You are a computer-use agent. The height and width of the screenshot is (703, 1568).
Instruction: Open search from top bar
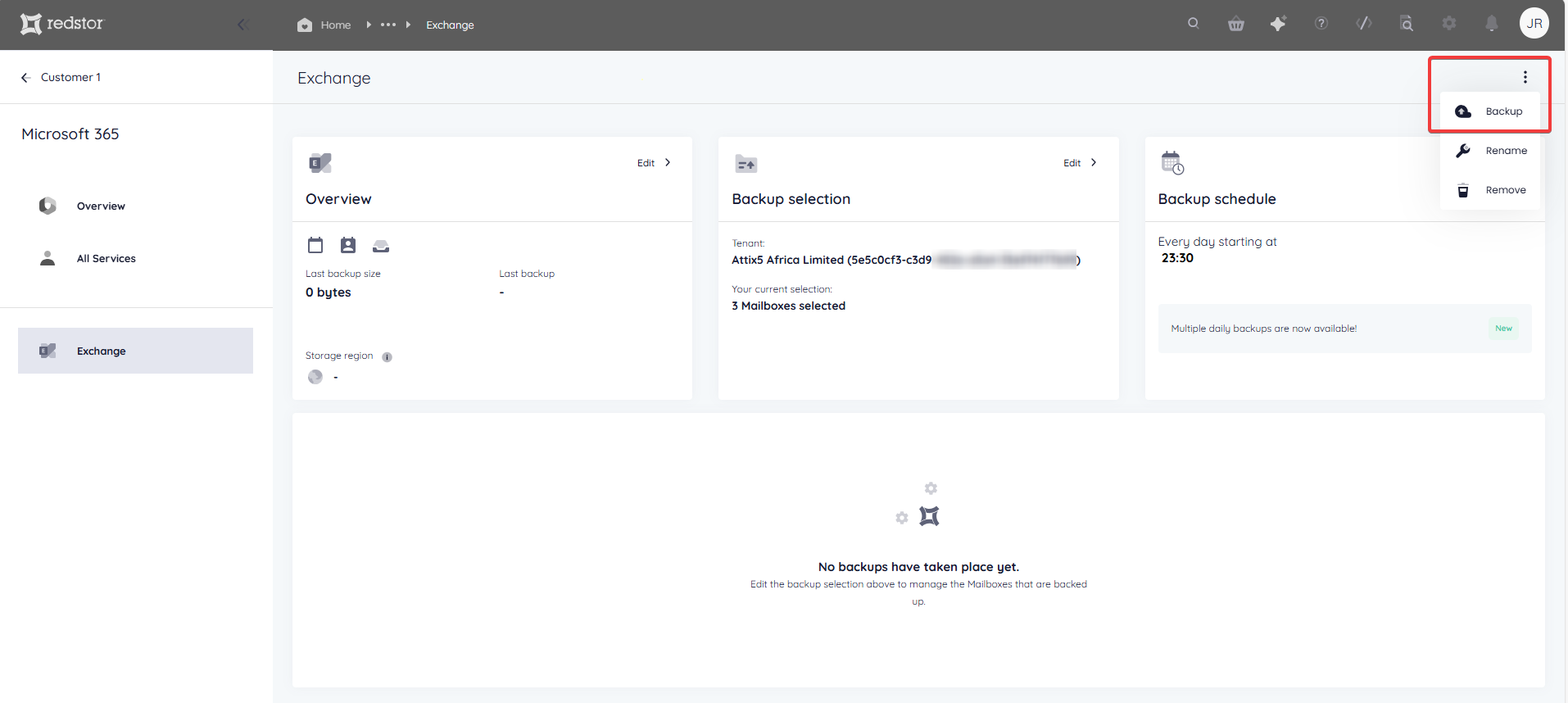click(1194, 23)
